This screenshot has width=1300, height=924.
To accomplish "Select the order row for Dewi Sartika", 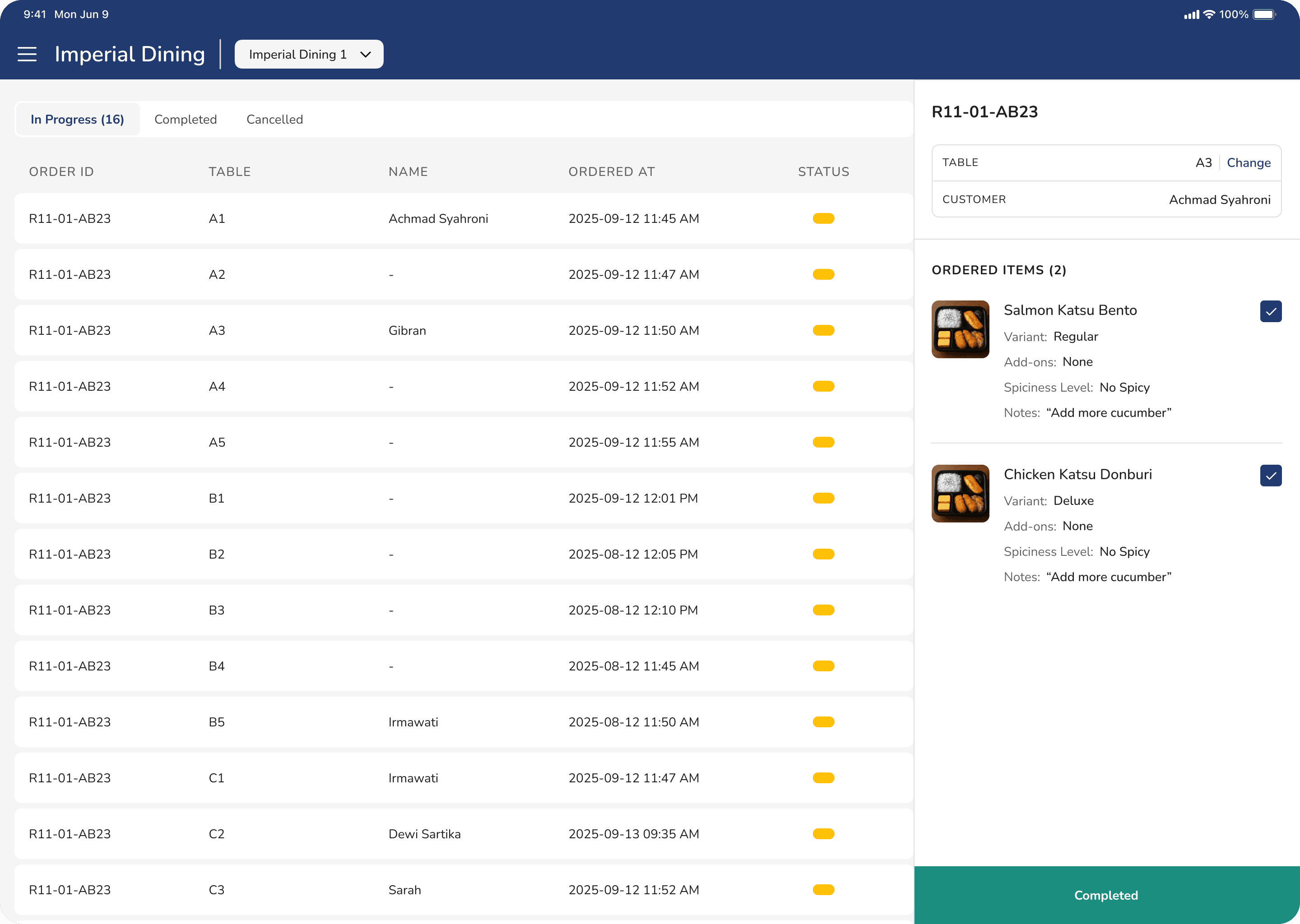I will pos(464,834).
